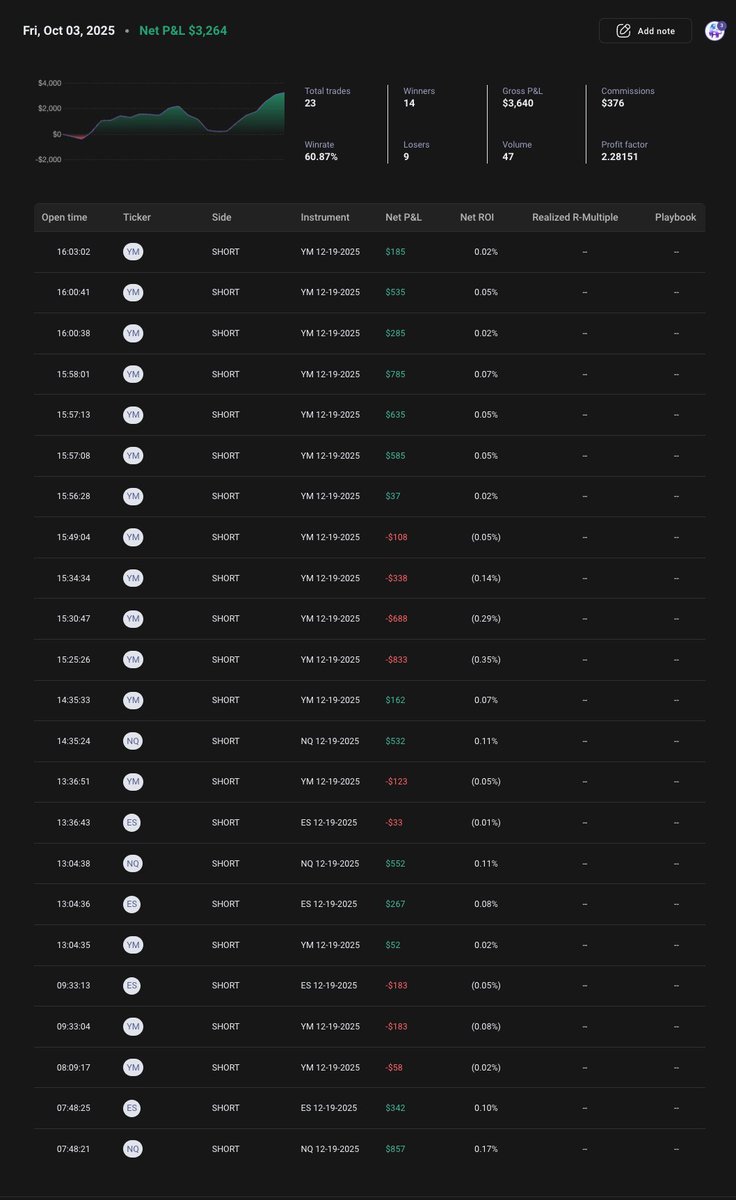
Task: Click NQ 12-19-2025 instrument at 14:35:24
Action: coord(330,741)
